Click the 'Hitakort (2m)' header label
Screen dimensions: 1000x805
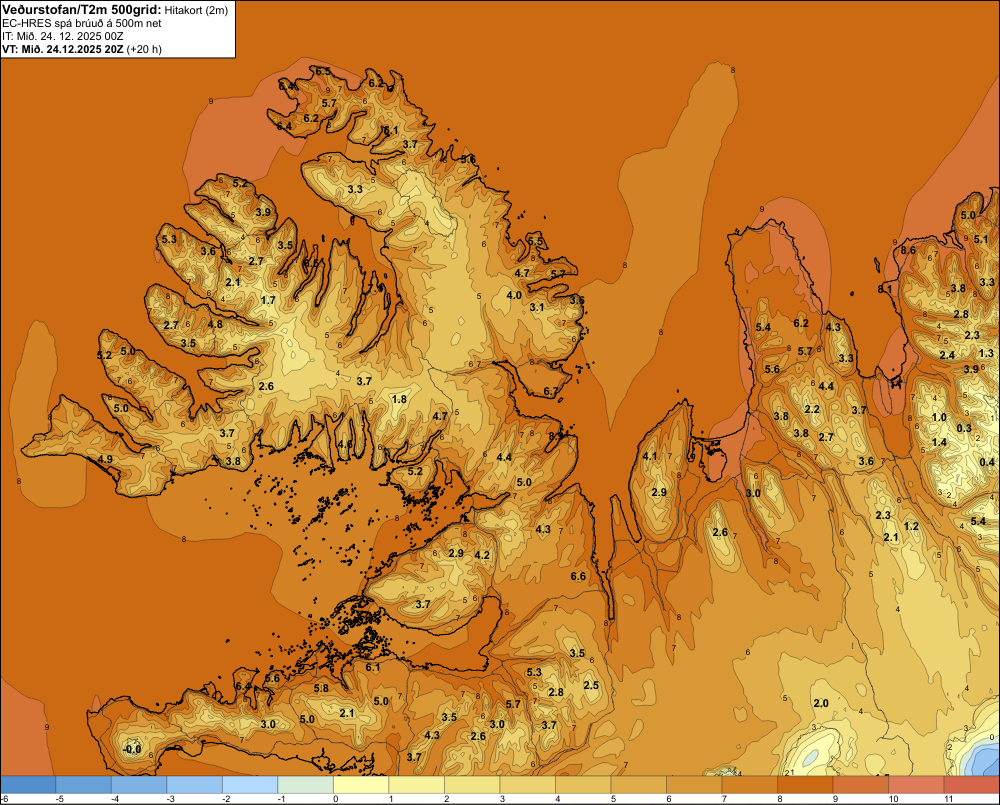point(196,10)
